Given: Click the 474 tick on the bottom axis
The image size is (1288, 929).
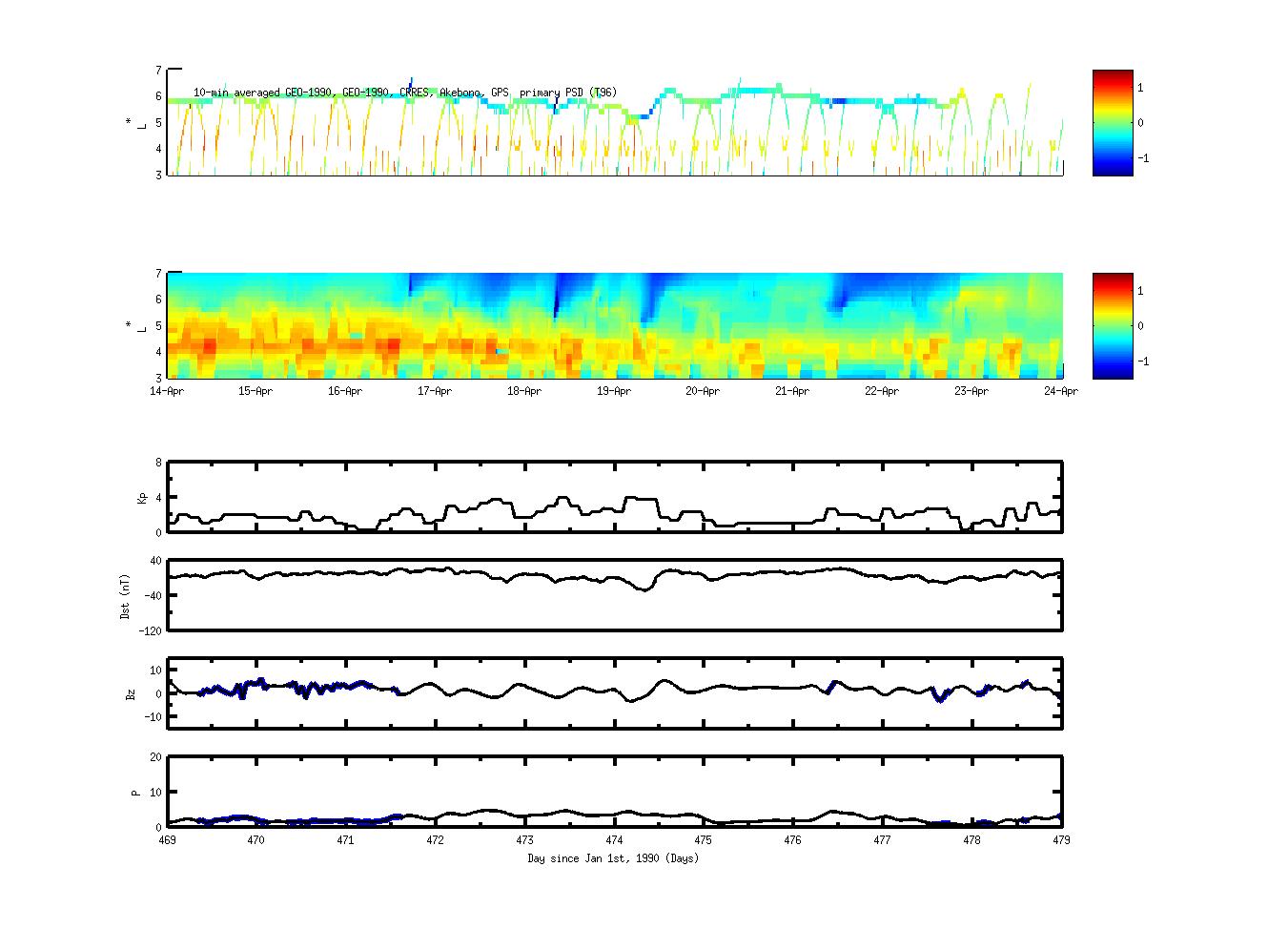Looking at the screenshot, I should pyautogui.click(x=614, y=840).
